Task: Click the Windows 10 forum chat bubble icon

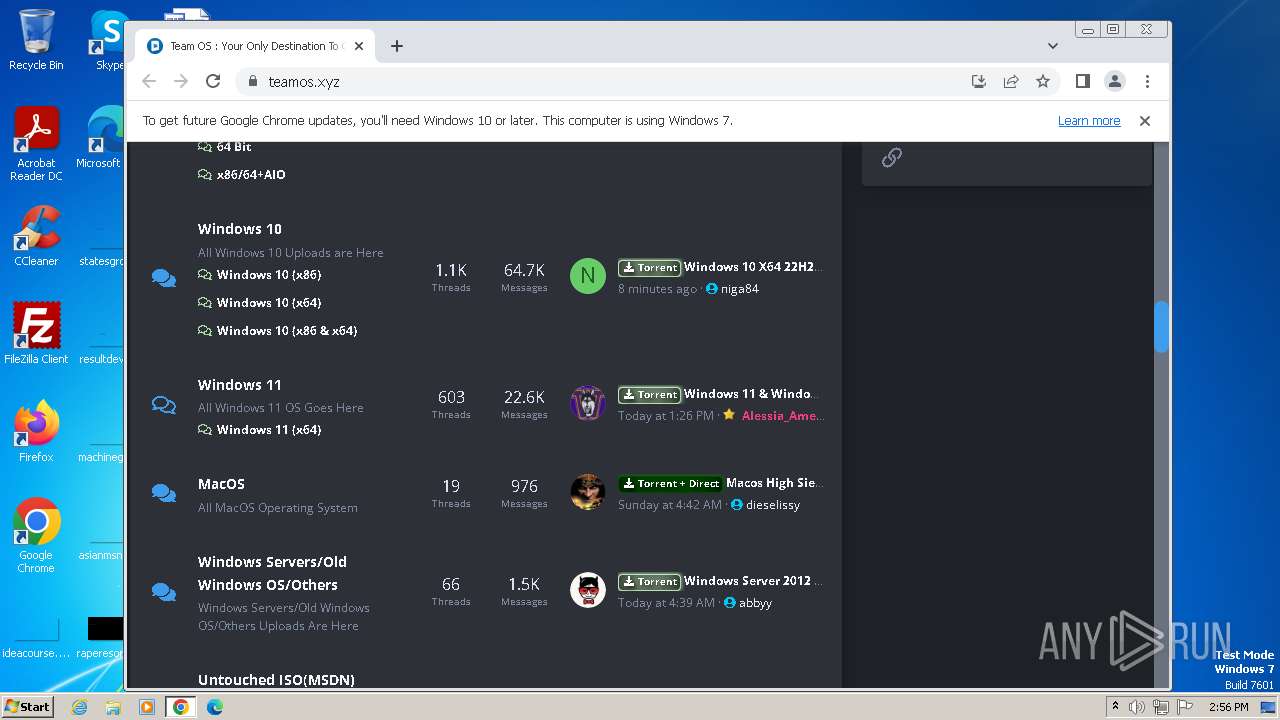Action: pyautogui.click(x=164, y=278)
